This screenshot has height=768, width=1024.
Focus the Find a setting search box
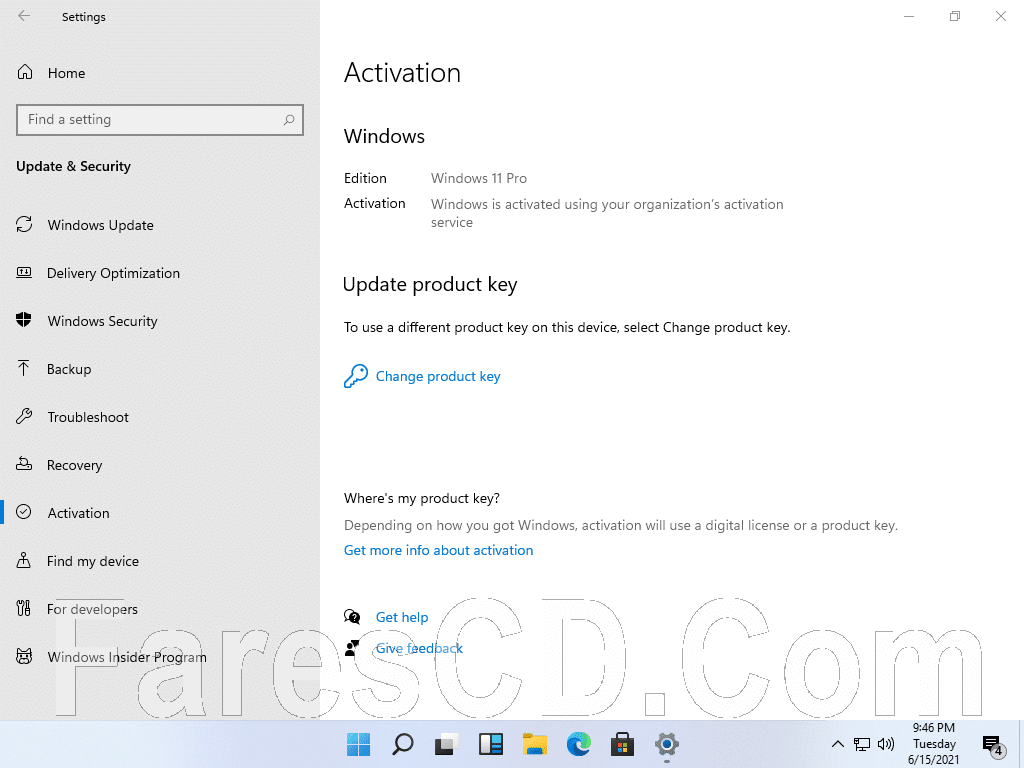[x=160, y=120]
